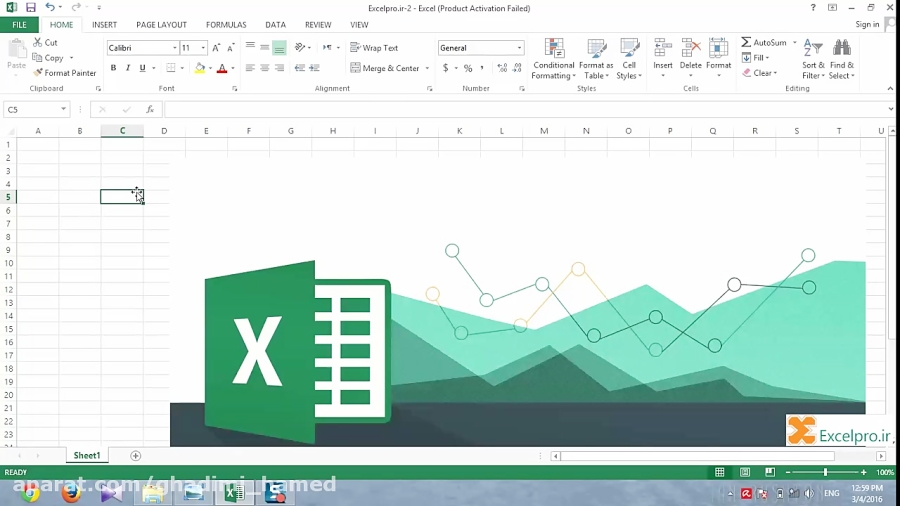The height and width of the screenshot is (506, 900).
Task: Switch to the FORMULAS tab
Action: click(x=226, y=25)
